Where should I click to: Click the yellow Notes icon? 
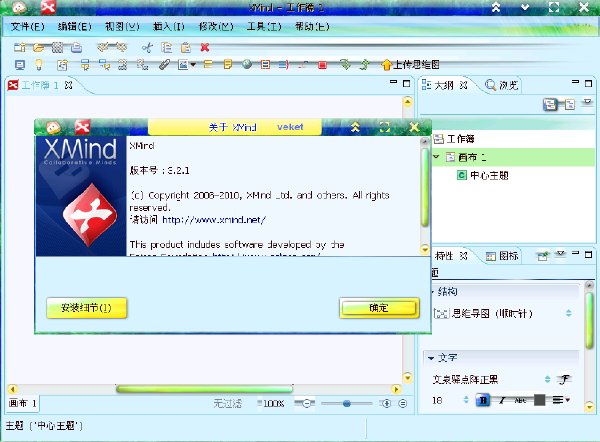coord(228,64)
